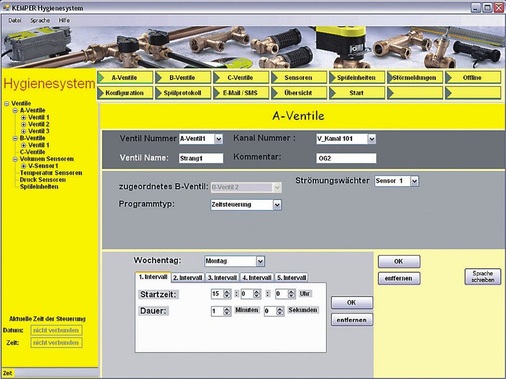Show the Störmeldungen page
This screenshot has width=506, height=379.
[415, 77]
